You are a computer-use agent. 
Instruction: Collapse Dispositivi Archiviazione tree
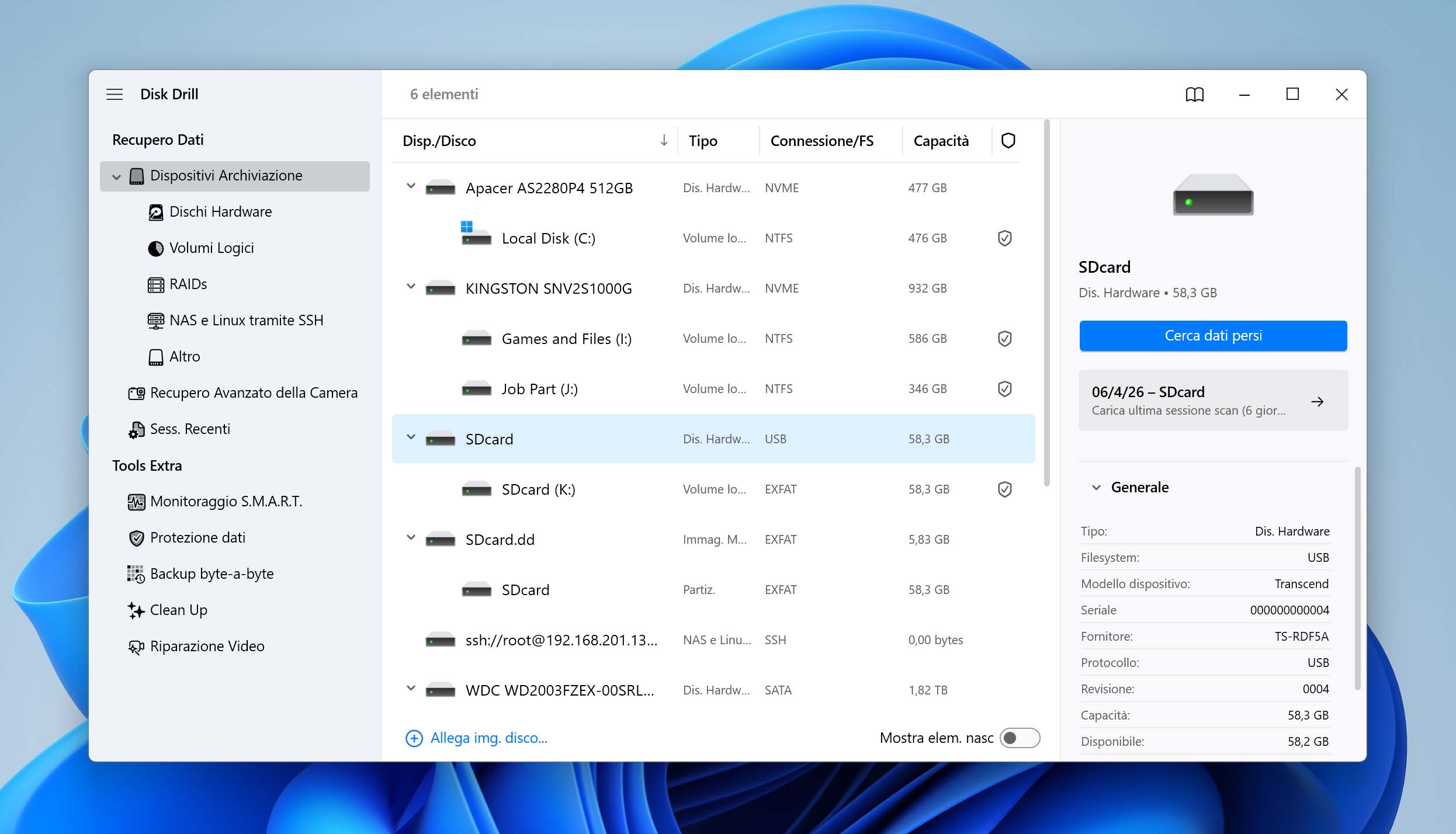tap(116, 177)
